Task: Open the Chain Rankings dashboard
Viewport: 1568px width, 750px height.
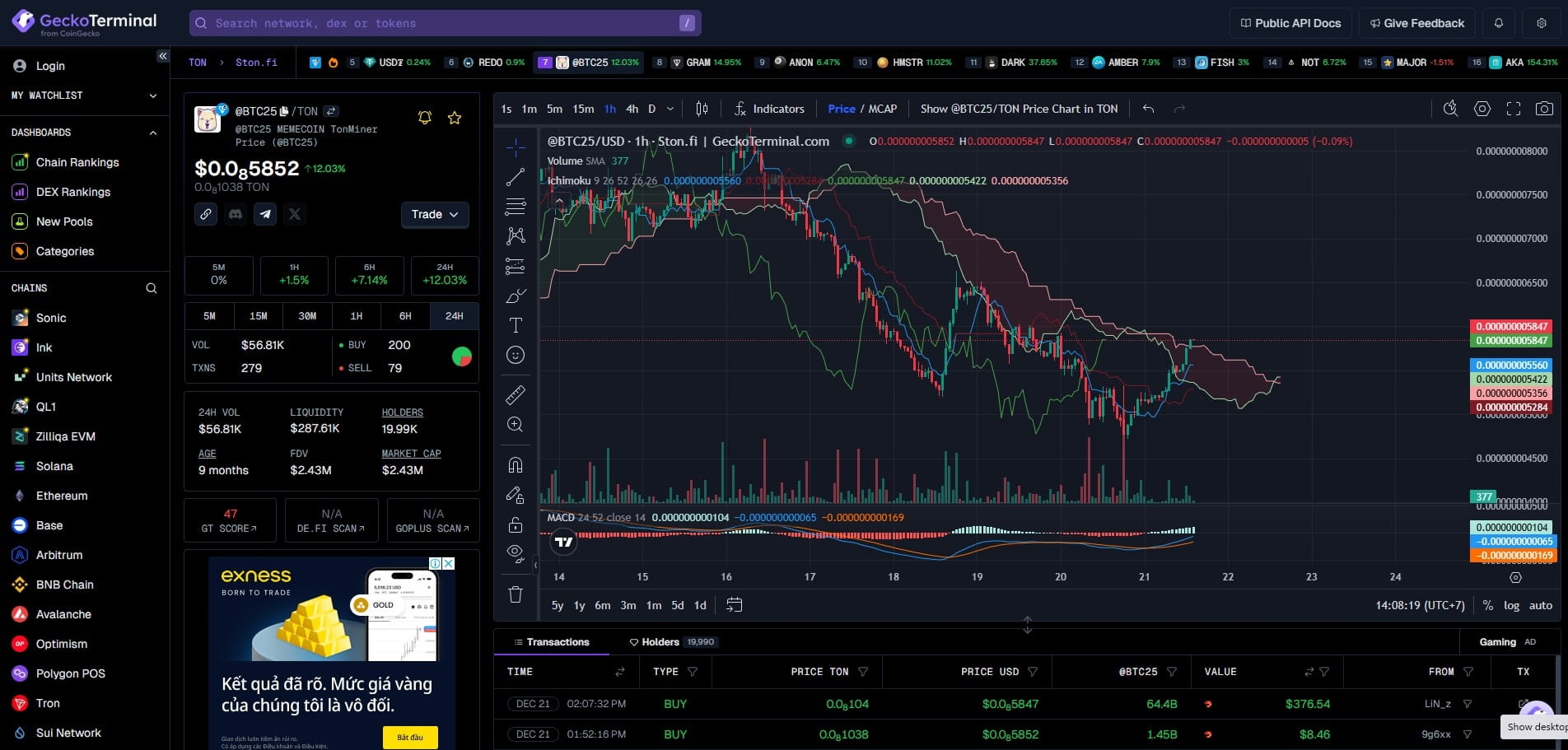Action: coord(77,162)
